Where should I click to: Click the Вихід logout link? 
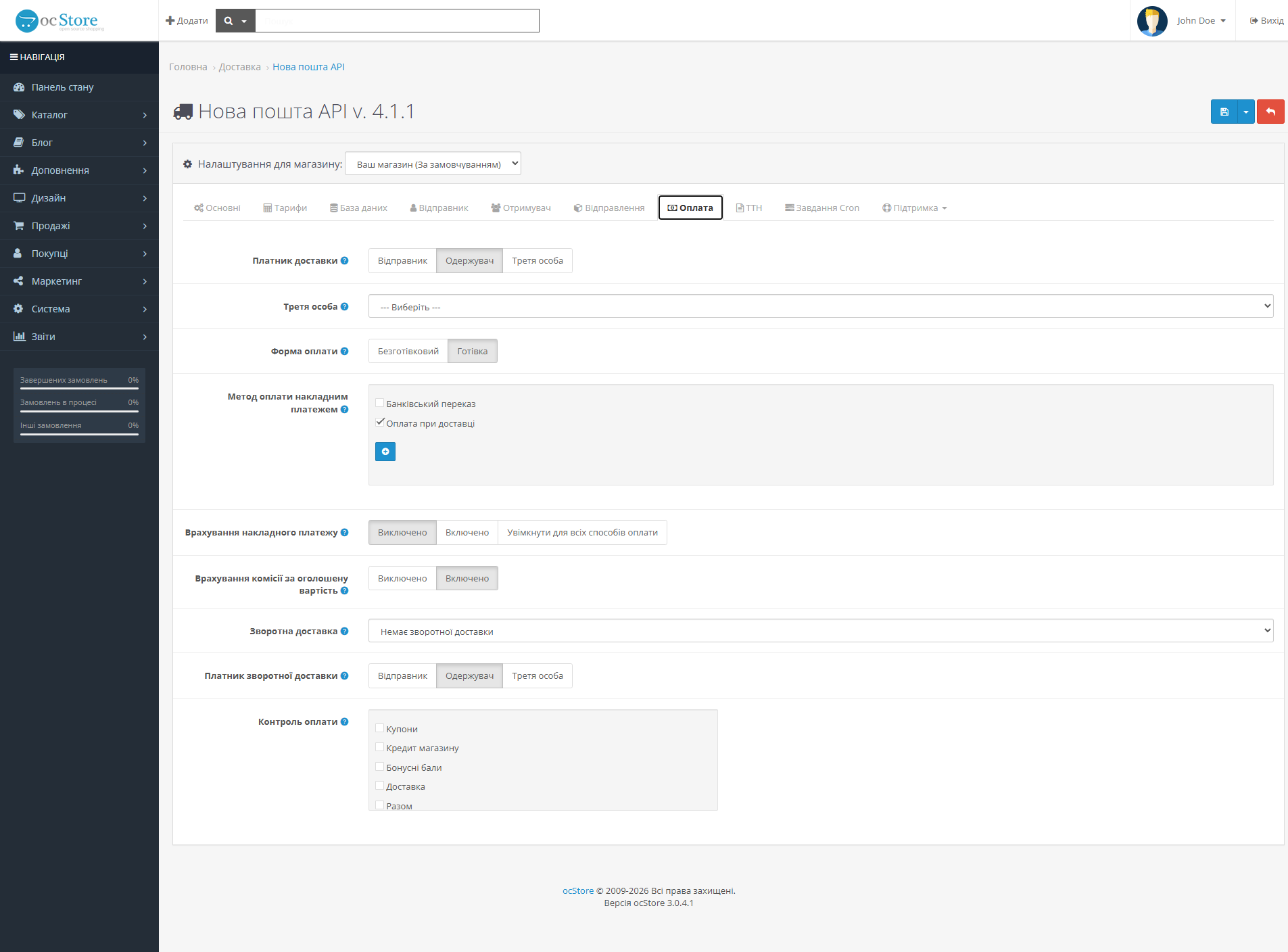(1266, 21)
